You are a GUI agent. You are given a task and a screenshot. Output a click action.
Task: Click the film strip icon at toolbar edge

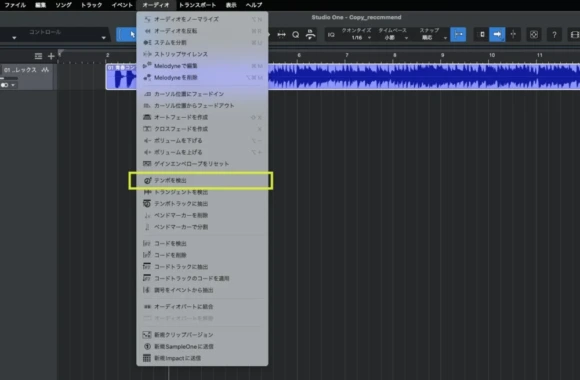click(x=574, y=35)
